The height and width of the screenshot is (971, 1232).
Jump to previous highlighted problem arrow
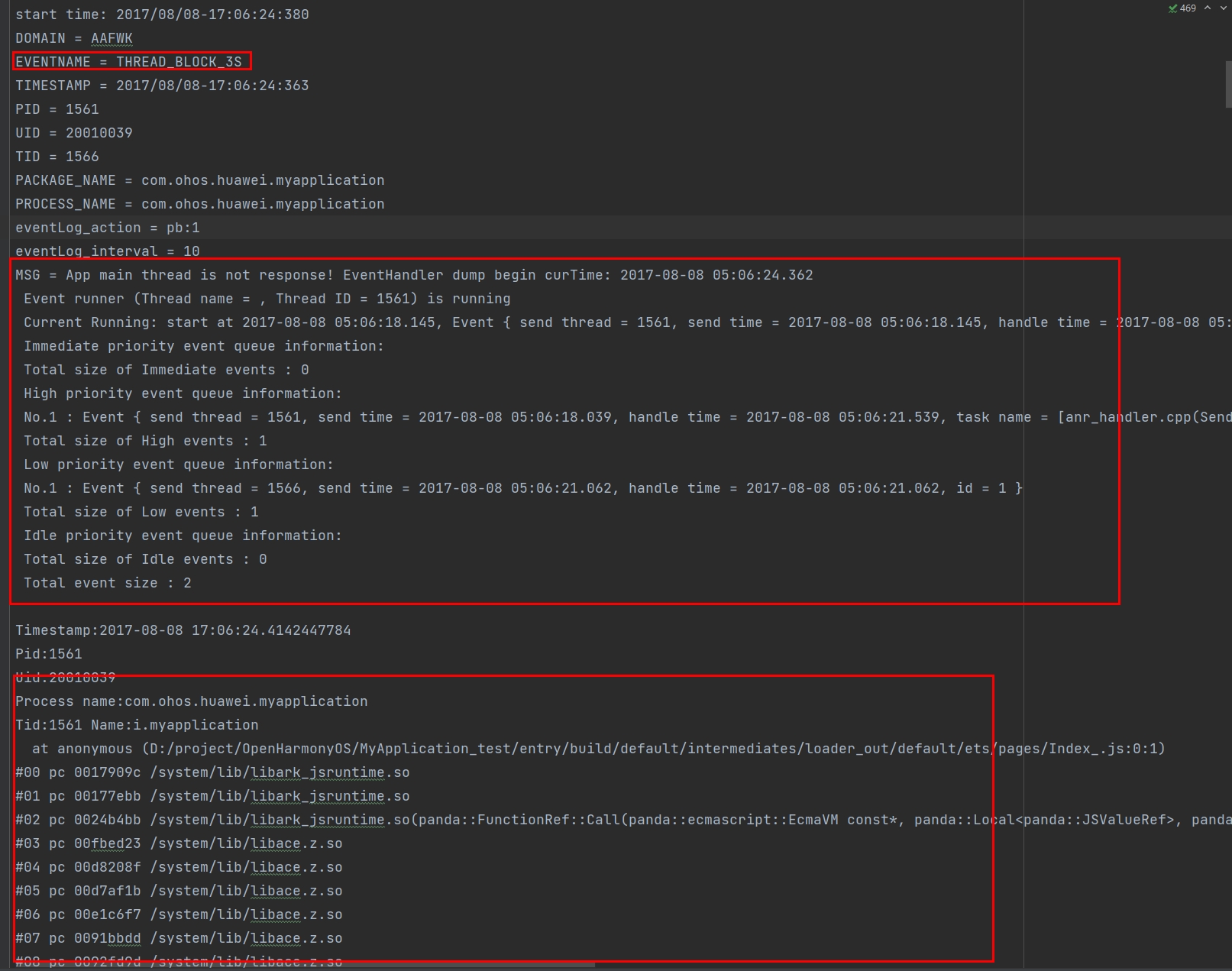click(x=1208, y=8)
